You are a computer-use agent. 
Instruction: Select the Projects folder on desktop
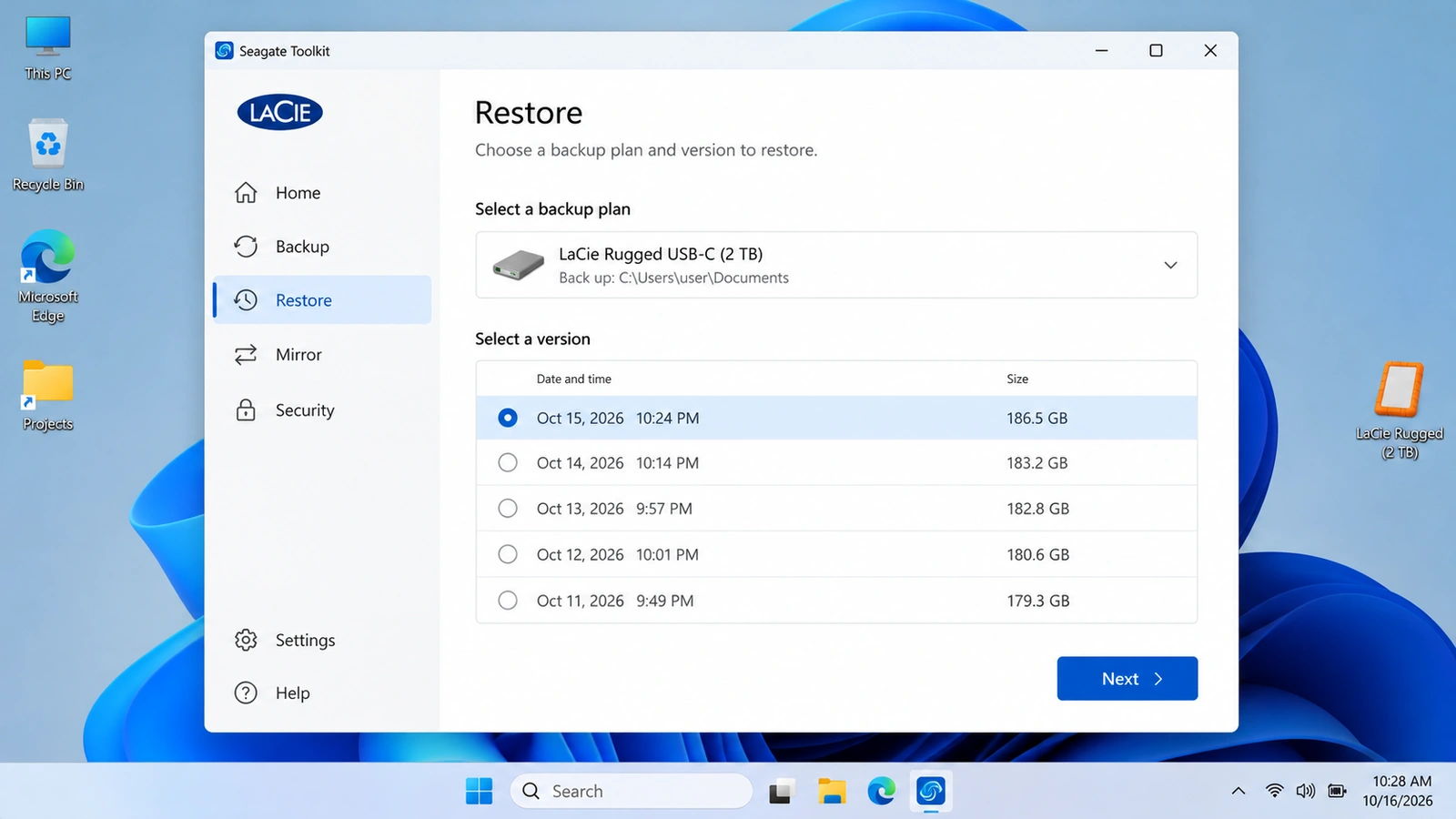coord(48,396)
